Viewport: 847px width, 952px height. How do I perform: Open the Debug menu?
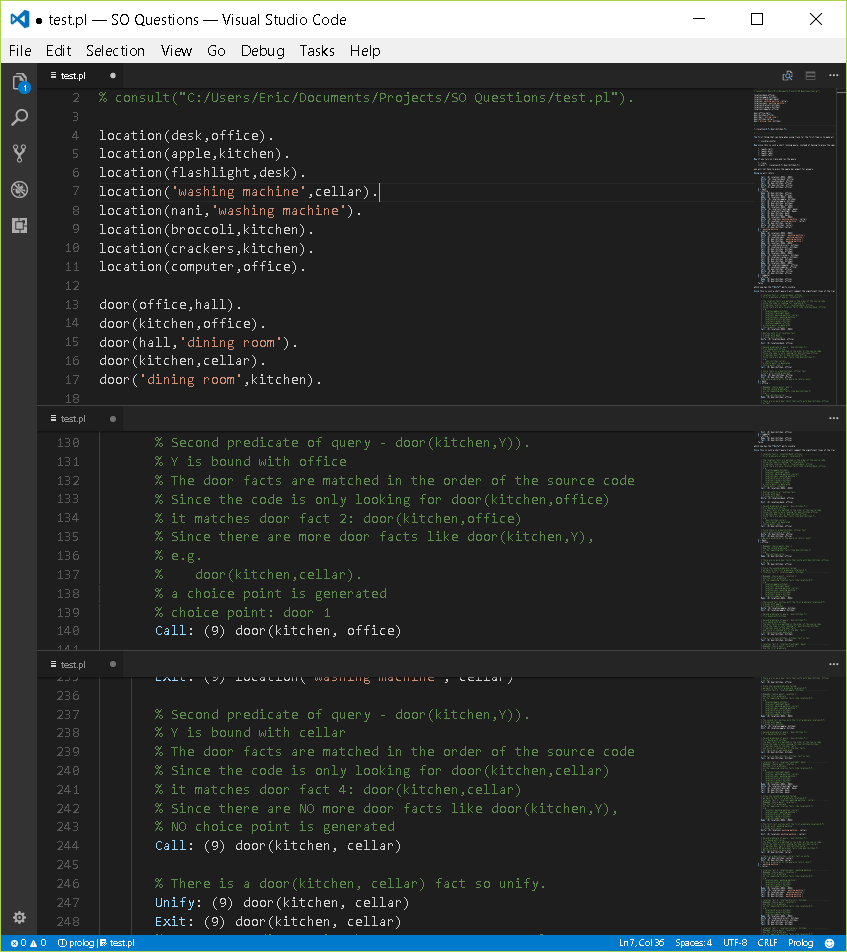[x=262, y=51]
